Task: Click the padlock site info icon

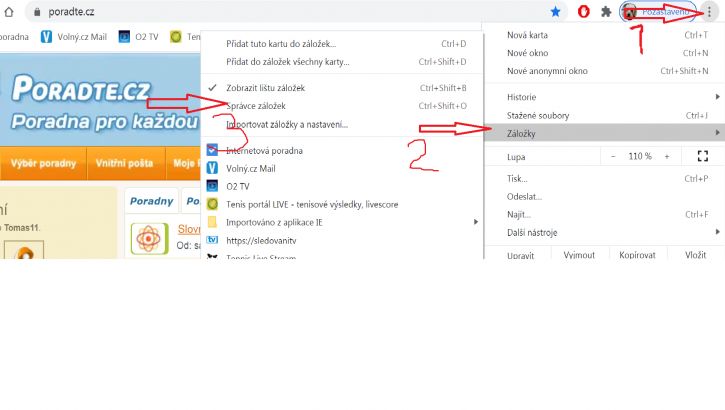Action: click(x=37, y=12)
